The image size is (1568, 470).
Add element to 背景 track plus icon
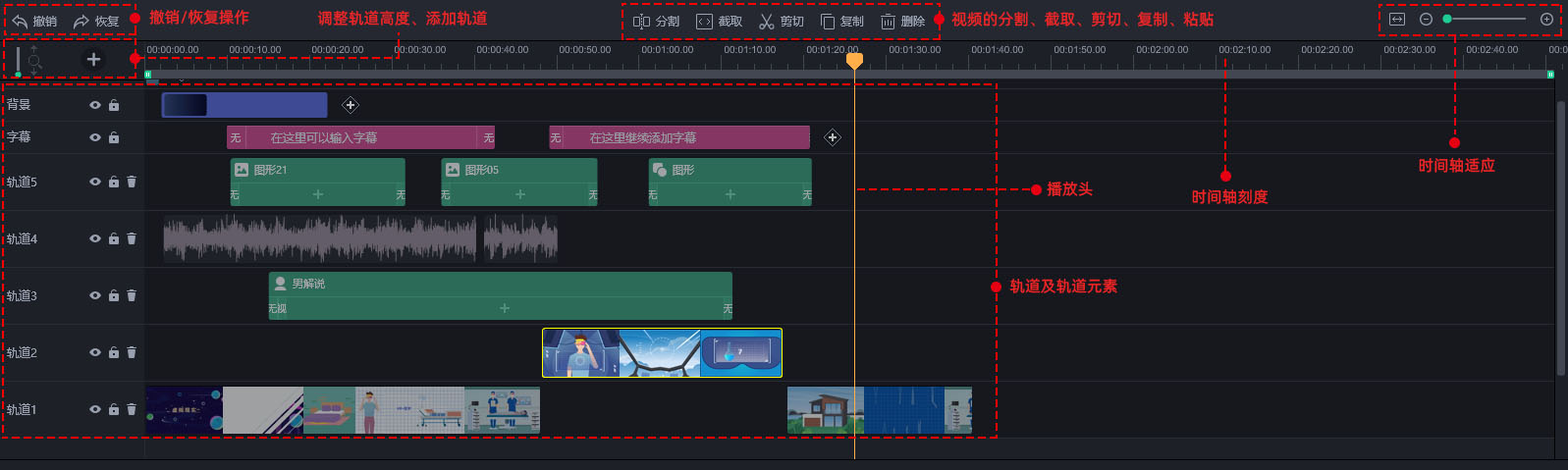(351, 105)
